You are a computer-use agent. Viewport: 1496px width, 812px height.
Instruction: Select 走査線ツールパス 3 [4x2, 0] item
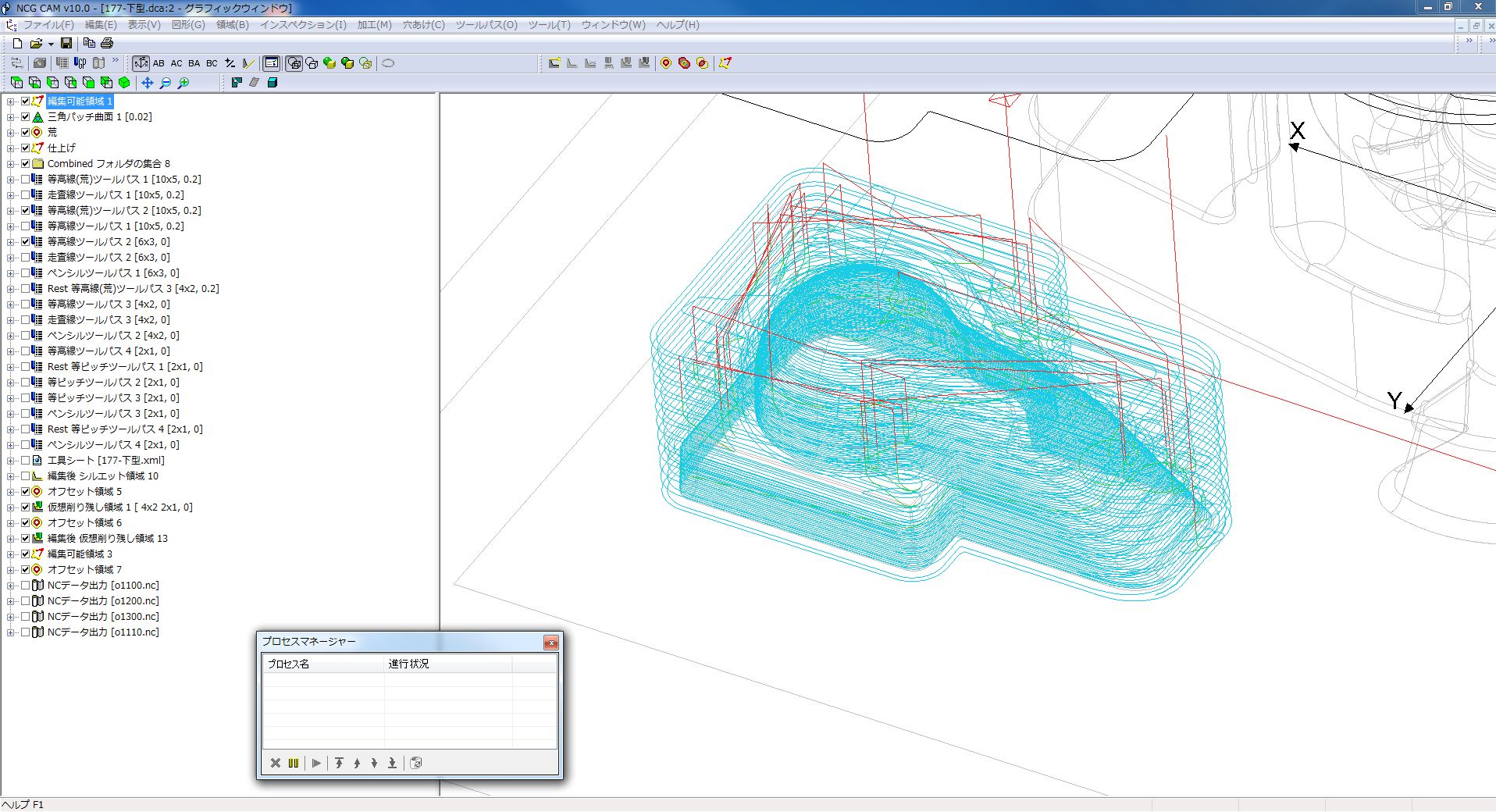click(x=109, y=320)
